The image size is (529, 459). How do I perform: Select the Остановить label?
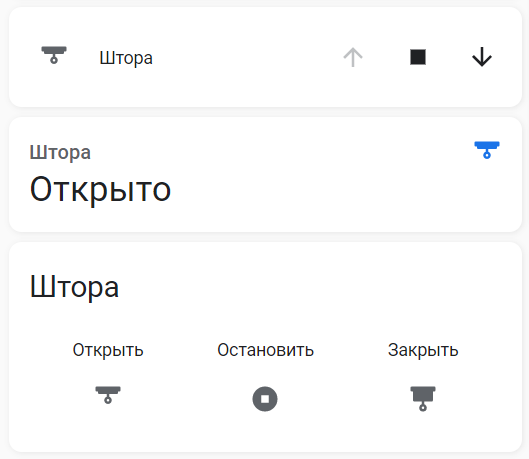pos(266,350)
